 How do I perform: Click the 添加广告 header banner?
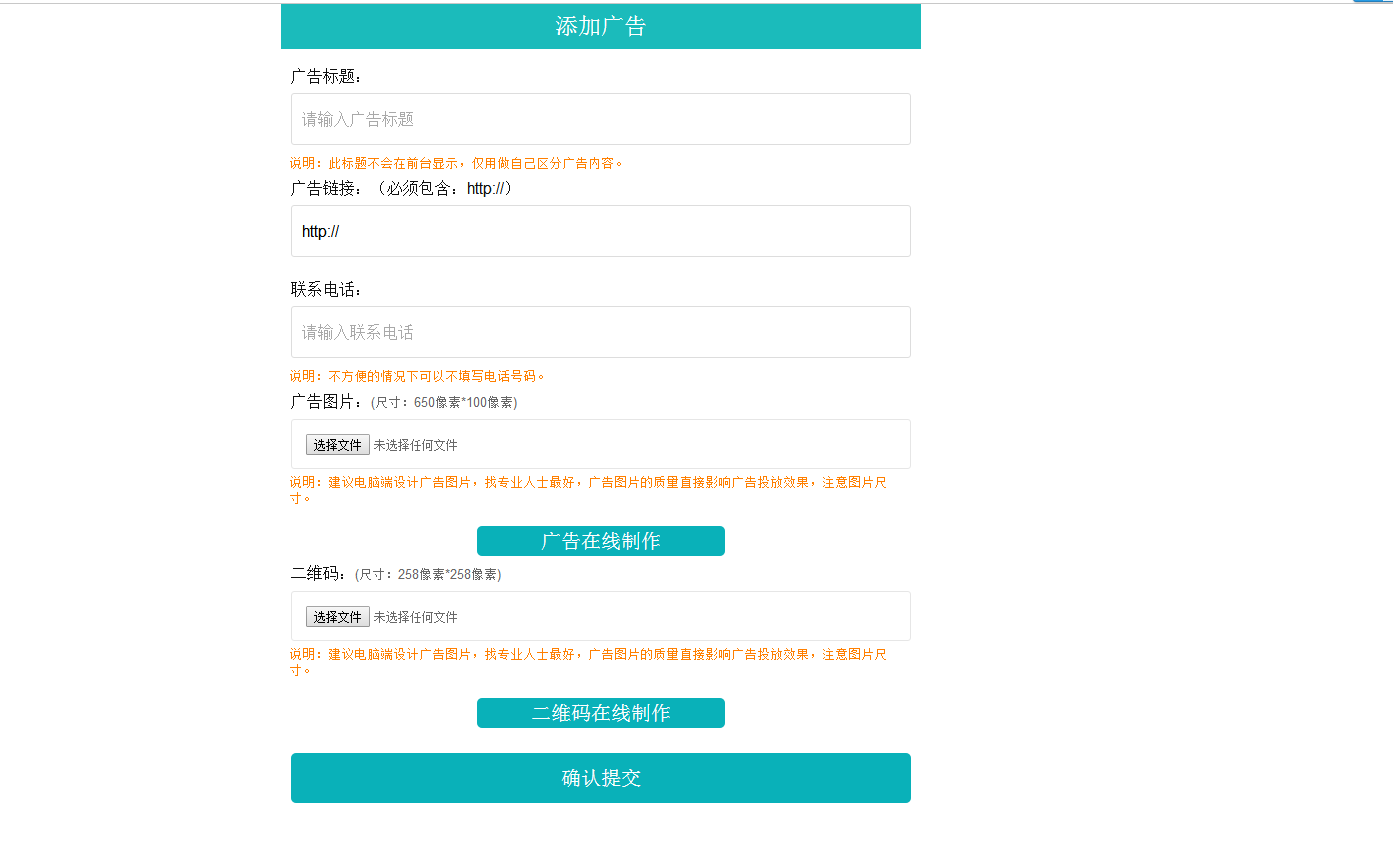(x=600, y=26)
